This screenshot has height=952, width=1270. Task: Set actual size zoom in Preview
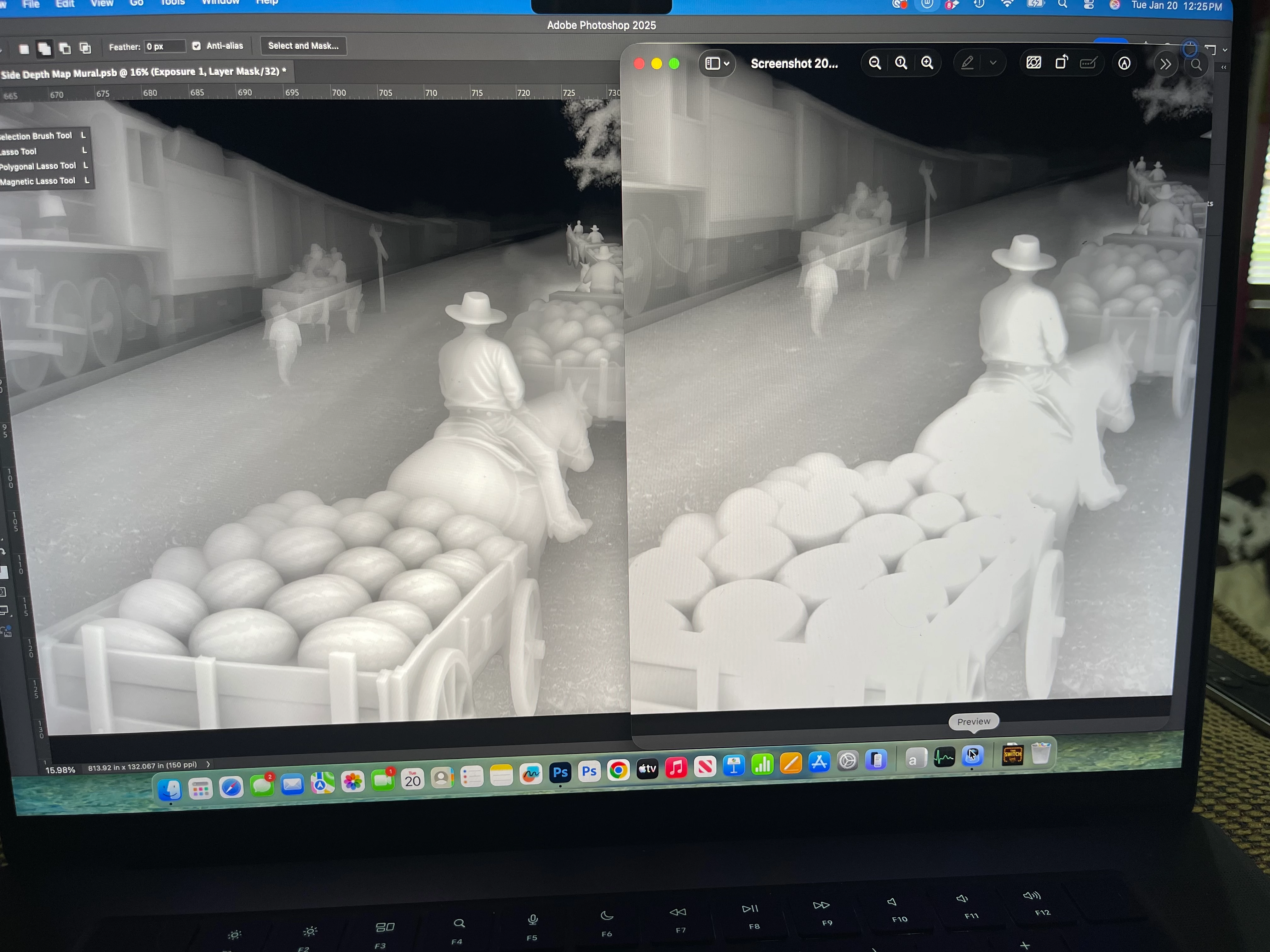click(901, 63)
